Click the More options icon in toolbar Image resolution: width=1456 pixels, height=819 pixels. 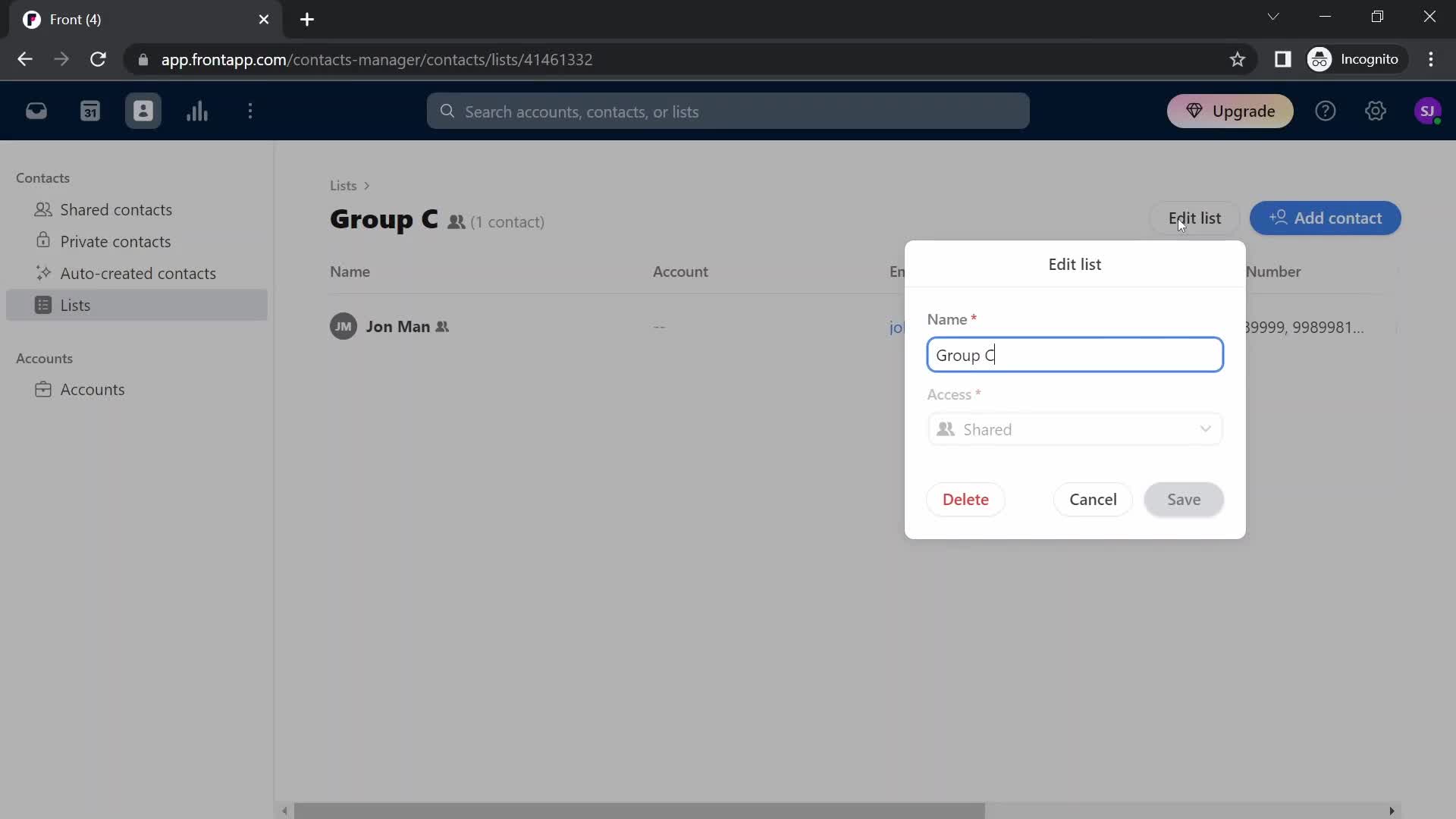(250, 111)
